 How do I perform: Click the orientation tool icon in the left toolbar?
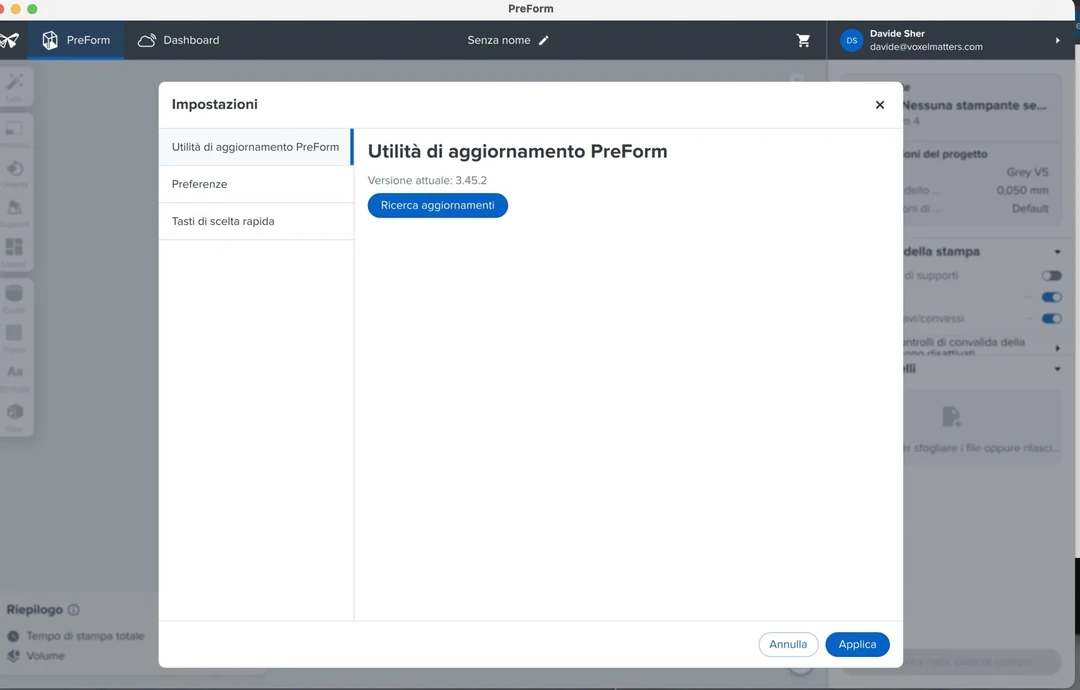point(14,169)
